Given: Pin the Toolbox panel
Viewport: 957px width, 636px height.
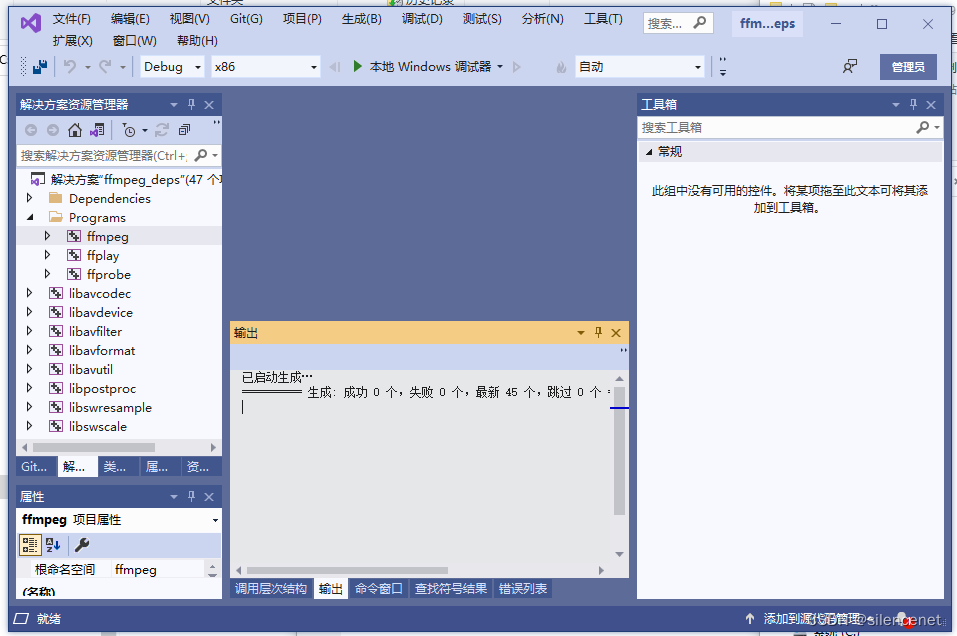Looking at the screenshot, I should (x=913, y=104).
